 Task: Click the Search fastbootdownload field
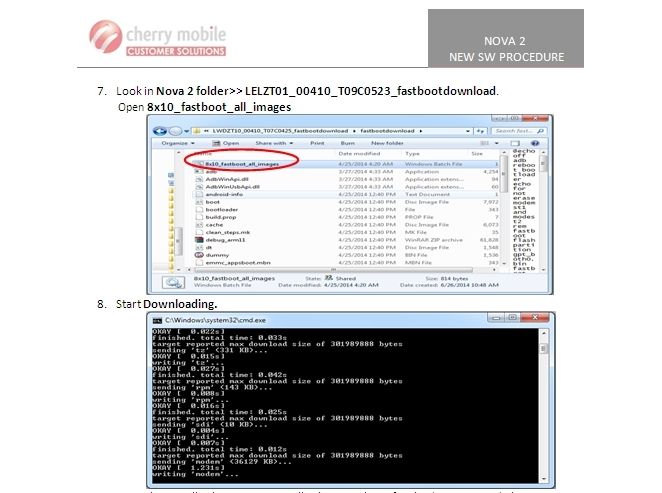point(518,131)
